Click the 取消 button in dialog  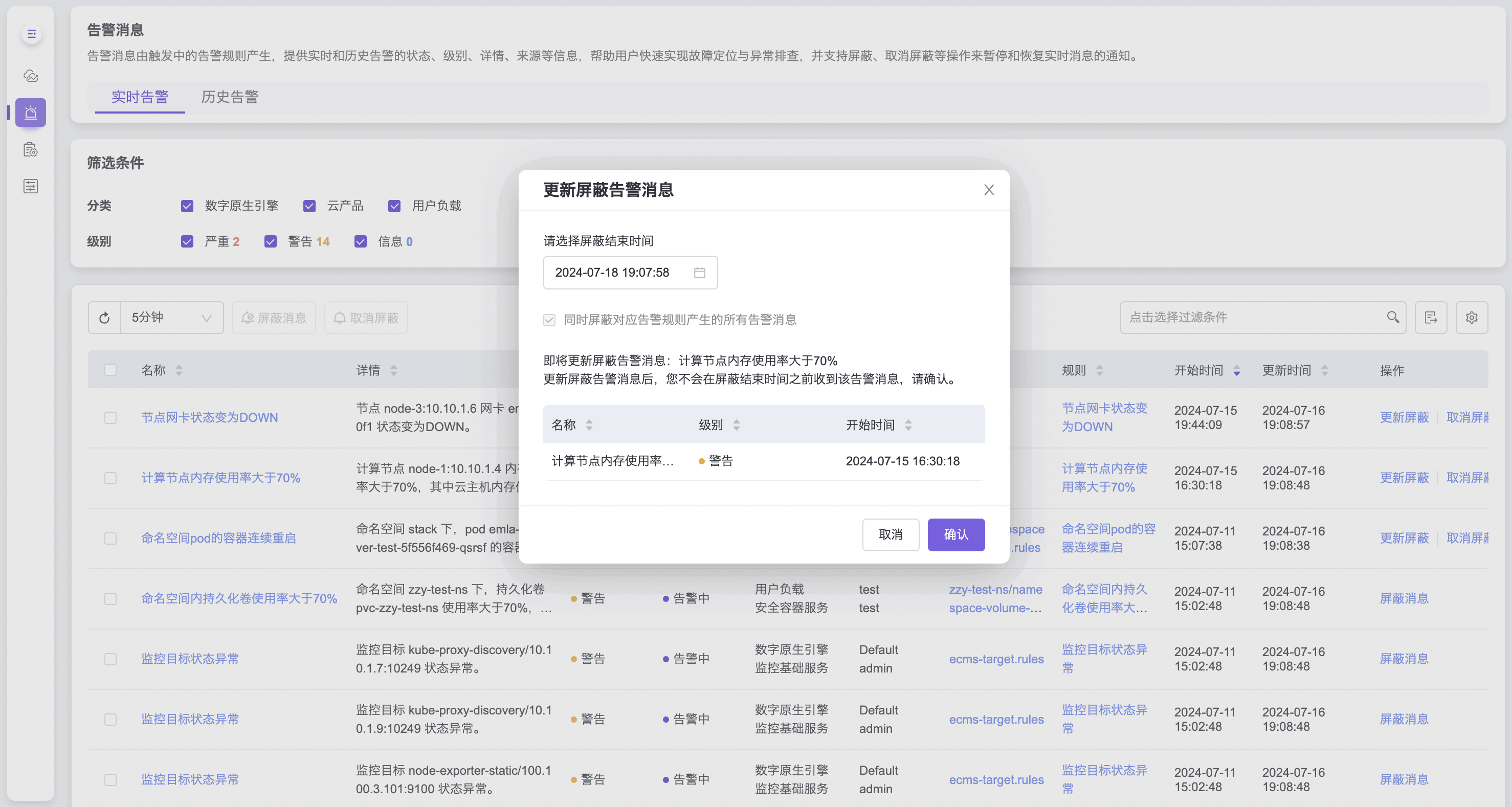pos(890,534)
